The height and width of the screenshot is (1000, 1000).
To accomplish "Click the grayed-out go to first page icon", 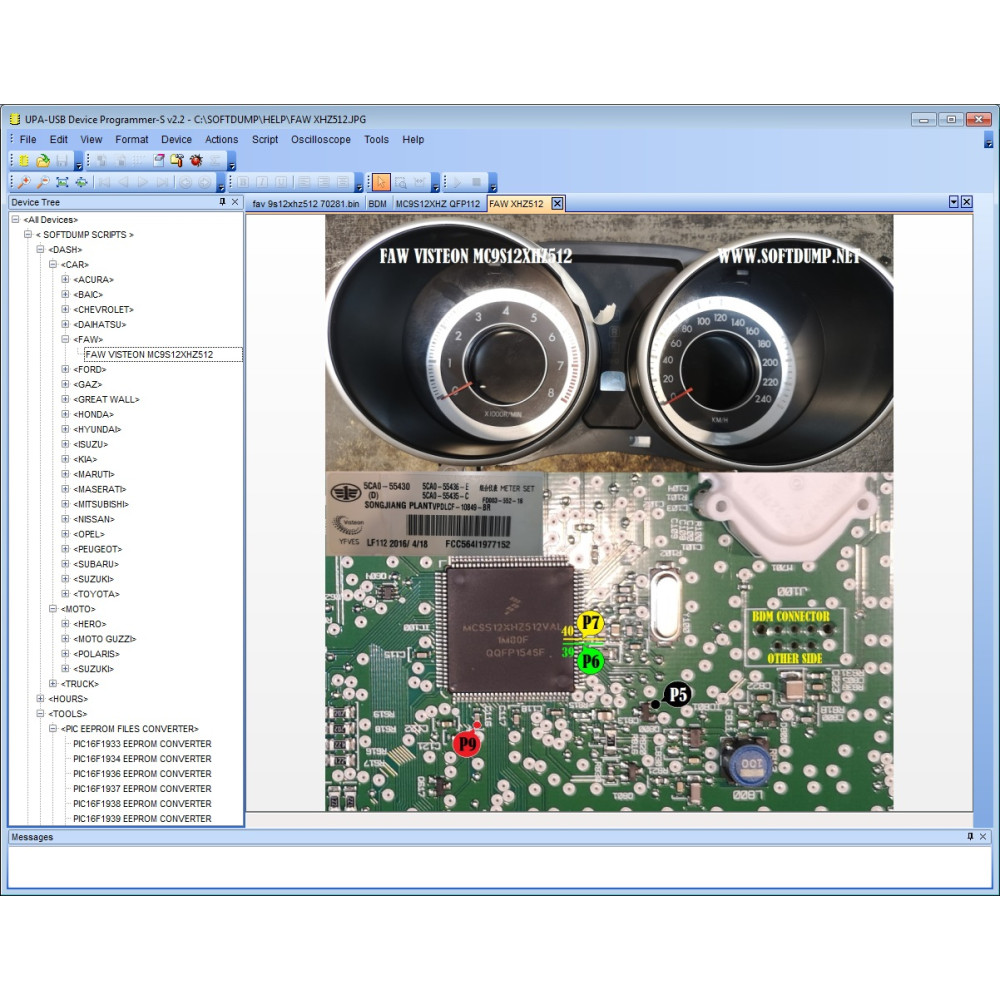I will pyautogui.click(x=105, y=182).
